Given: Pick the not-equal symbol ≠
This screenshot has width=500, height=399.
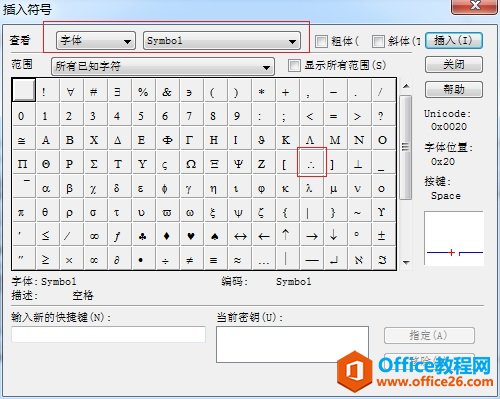Looking at the screenshot, I should (x=190, y=260).
